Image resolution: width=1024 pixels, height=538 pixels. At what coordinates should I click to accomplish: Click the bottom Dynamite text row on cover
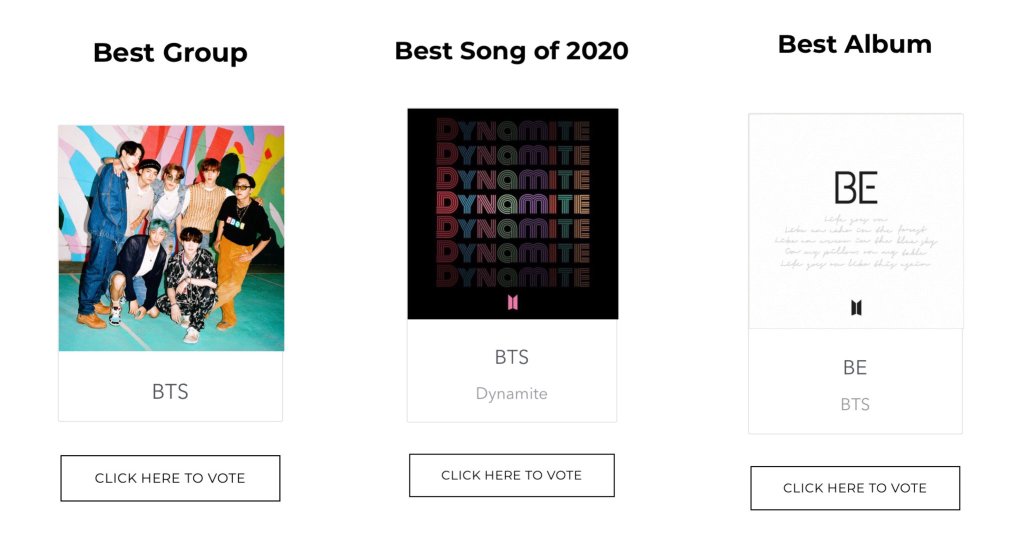(x=512, y=274)
